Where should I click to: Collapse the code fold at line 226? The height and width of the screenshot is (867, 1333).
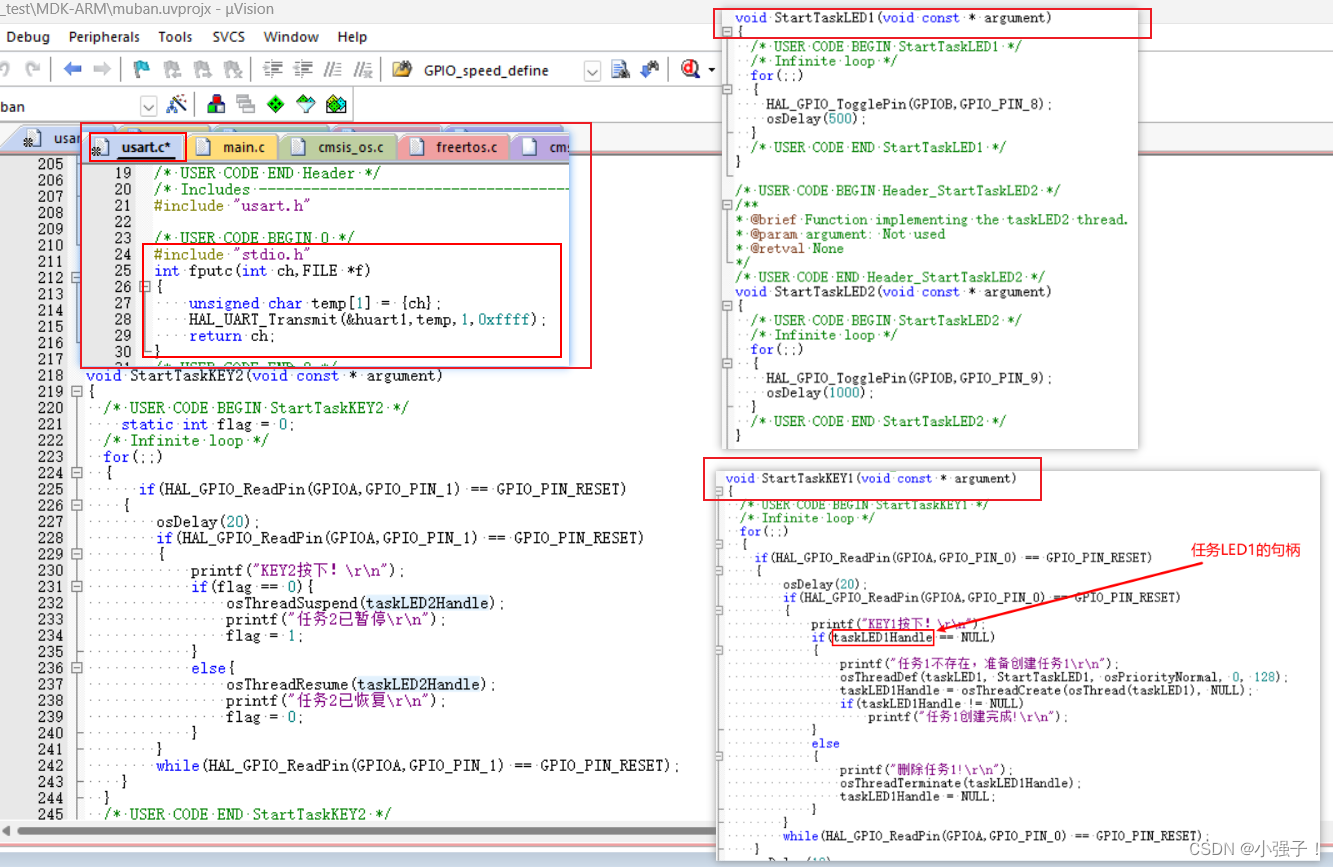[76, 506]
